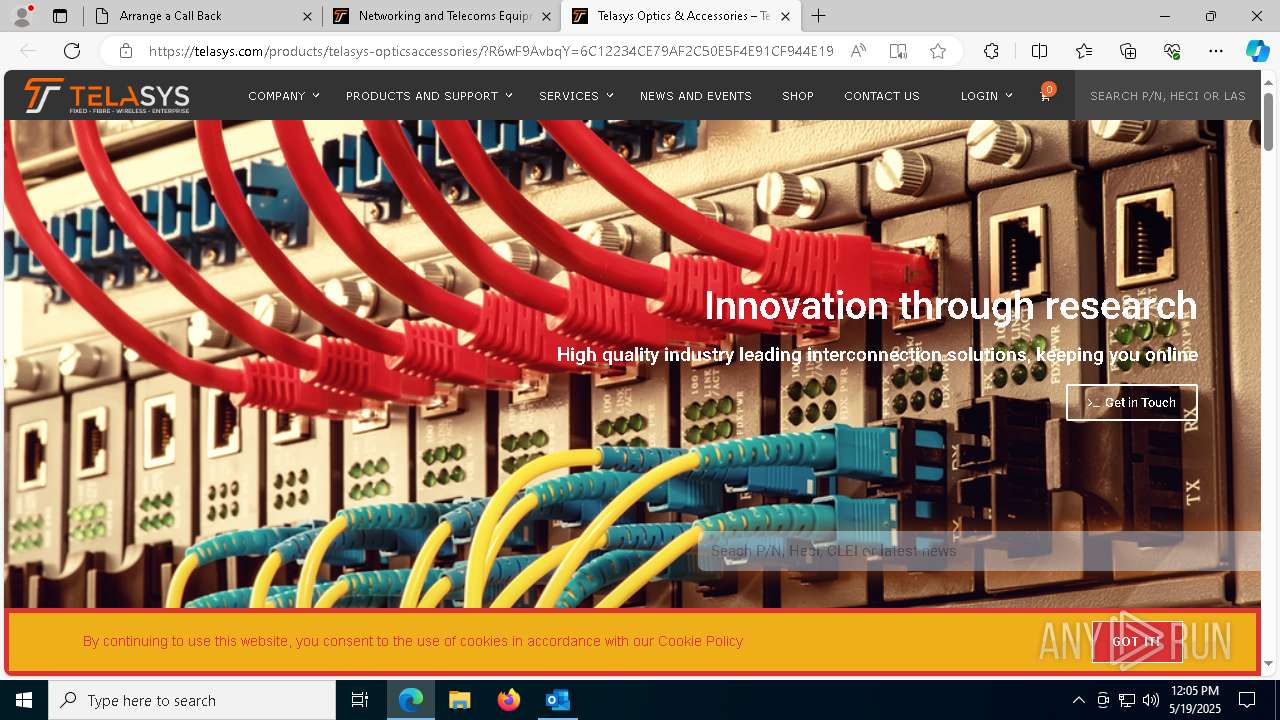
Task: Open the browser profile avatar
Action: pyautogui.click(x=22, y=16)
